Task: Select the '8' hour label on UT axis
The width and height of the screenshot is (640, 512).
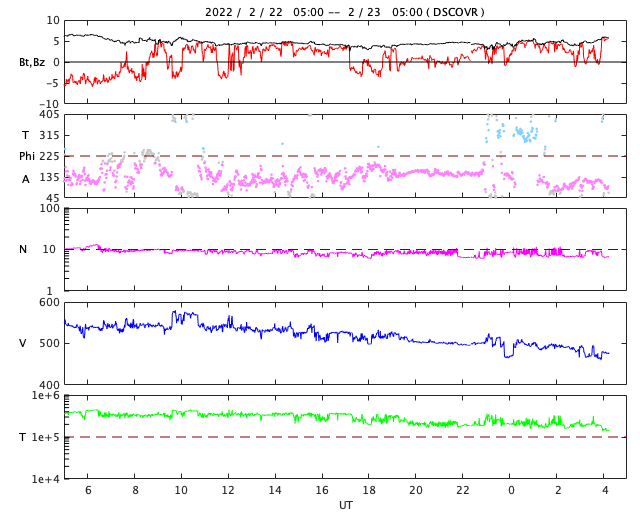Action: click(x=135, y=490)
